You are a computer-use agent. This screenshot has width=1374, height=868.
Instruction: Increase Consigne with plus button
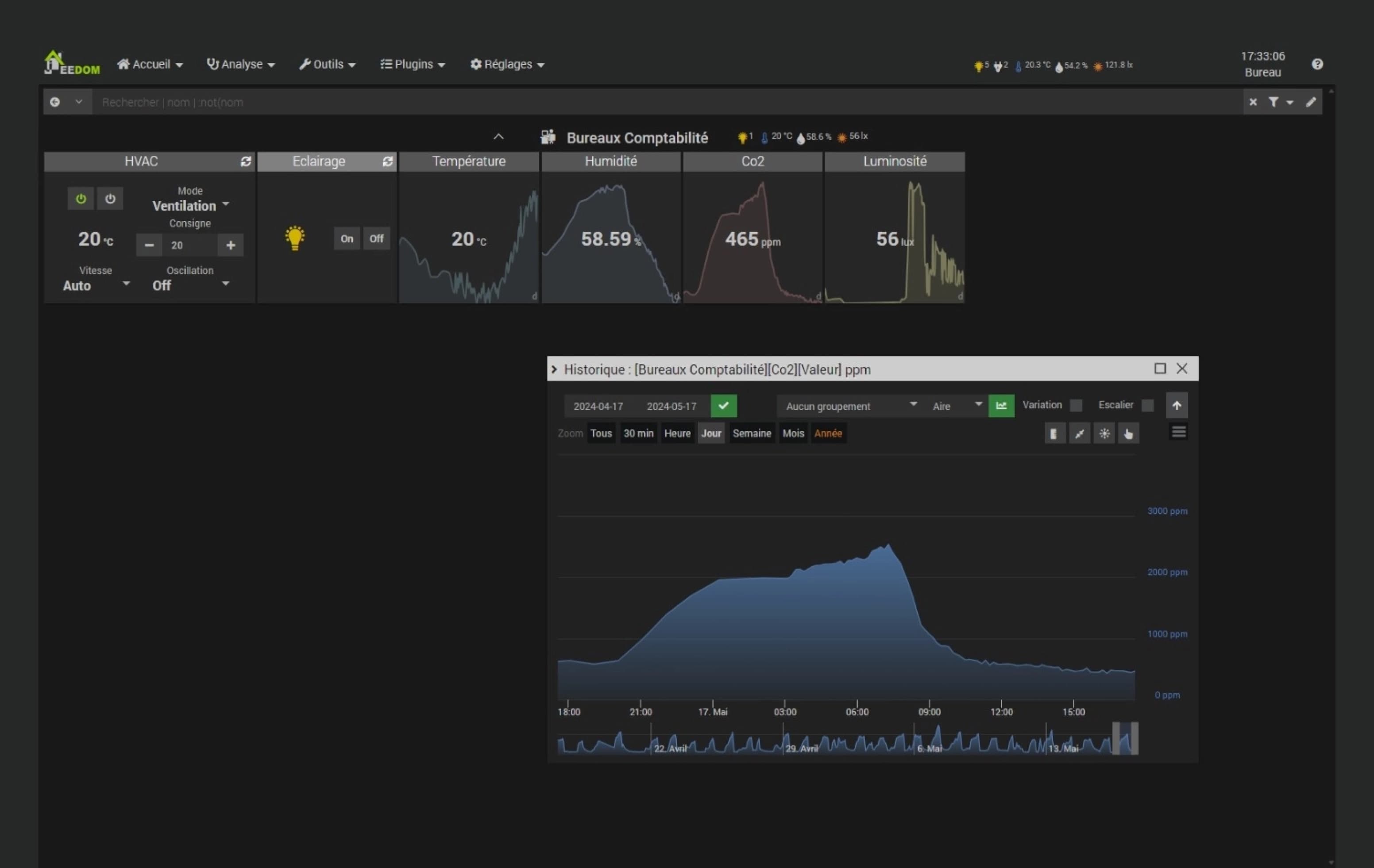[231, 245]
